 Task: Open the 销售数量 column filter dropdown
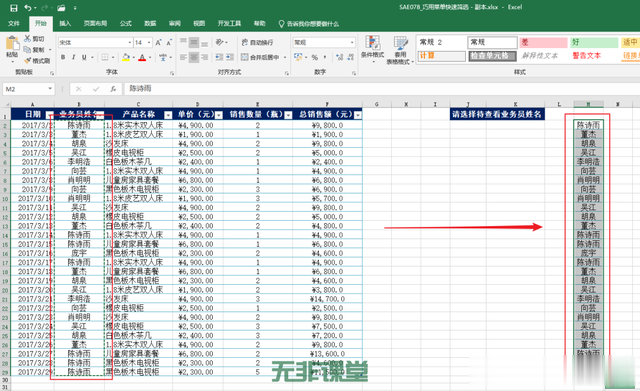[288, 115]
